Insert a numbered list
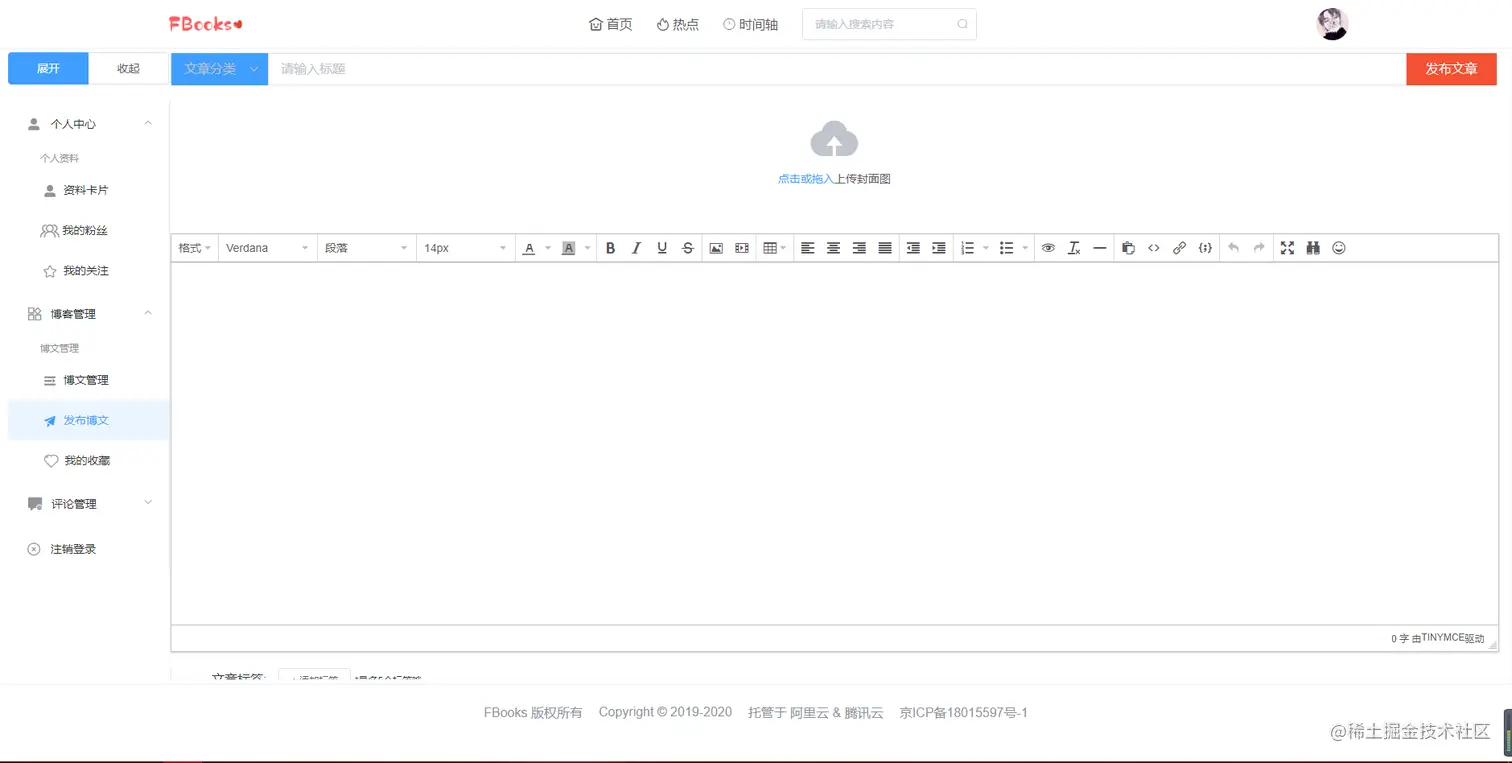The height and width of the screenshot is (763, 1512). click(x=967, y=248)
